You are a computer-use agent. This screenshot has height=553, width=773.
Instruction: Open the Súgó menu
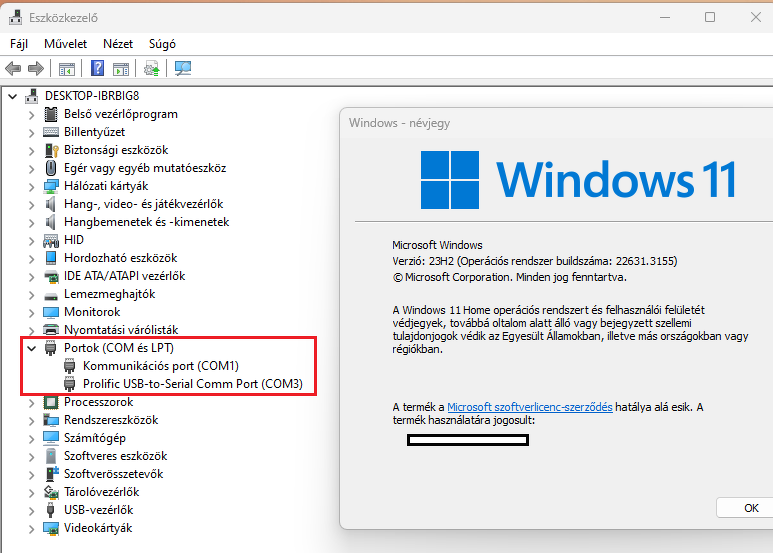pyautogui.click(x=162, y=44)
